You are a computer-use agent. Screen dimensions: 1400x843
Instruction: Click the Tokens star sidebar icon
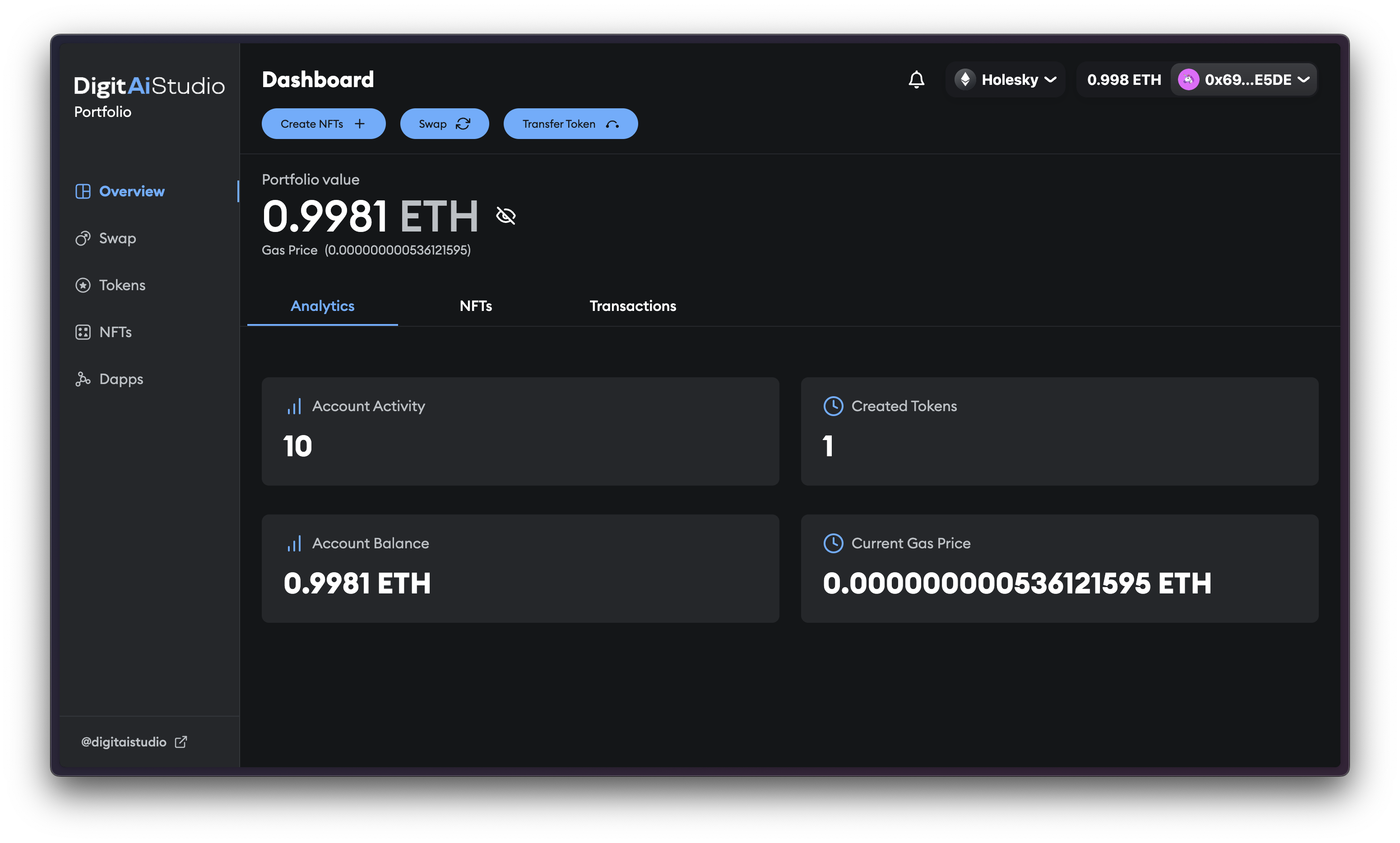click(x=83, y=285)
